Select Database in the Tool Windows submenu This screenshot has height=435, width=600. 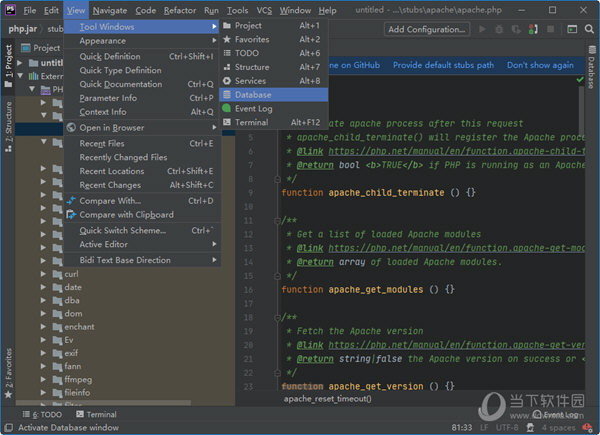274,94
